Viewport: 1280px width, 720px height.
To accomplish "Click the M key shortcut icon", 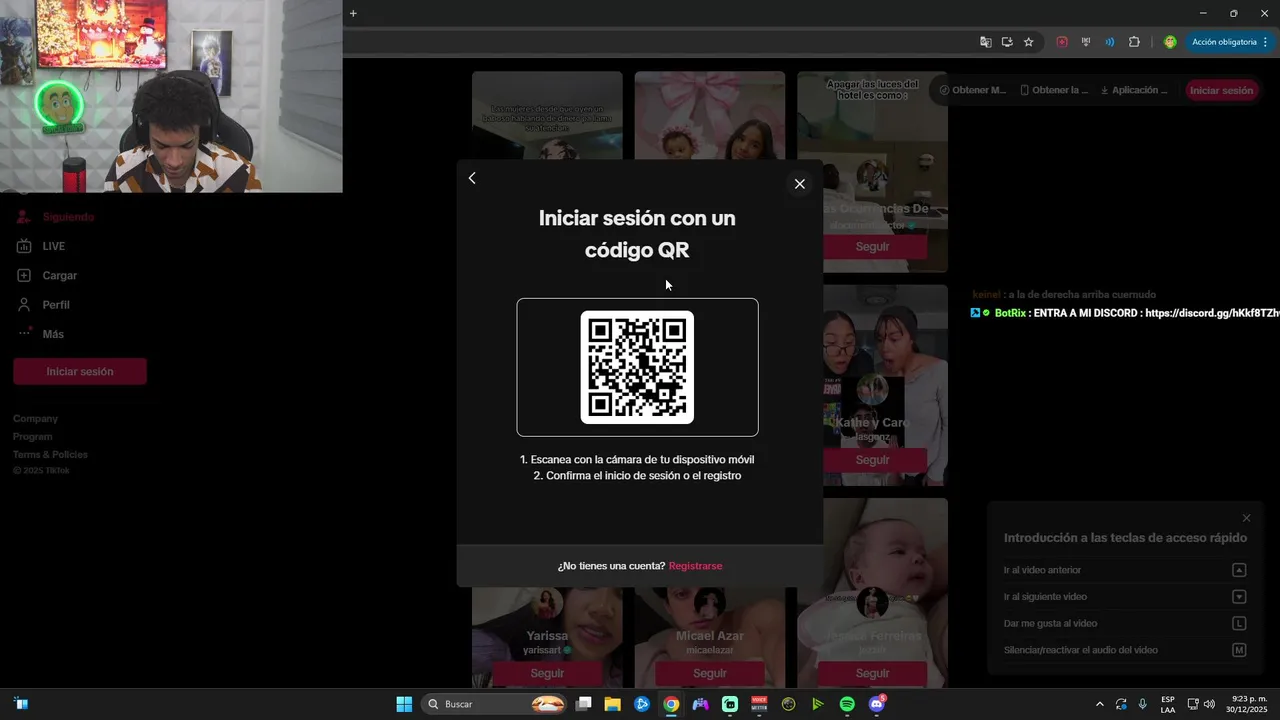I will pos(1239,650).
